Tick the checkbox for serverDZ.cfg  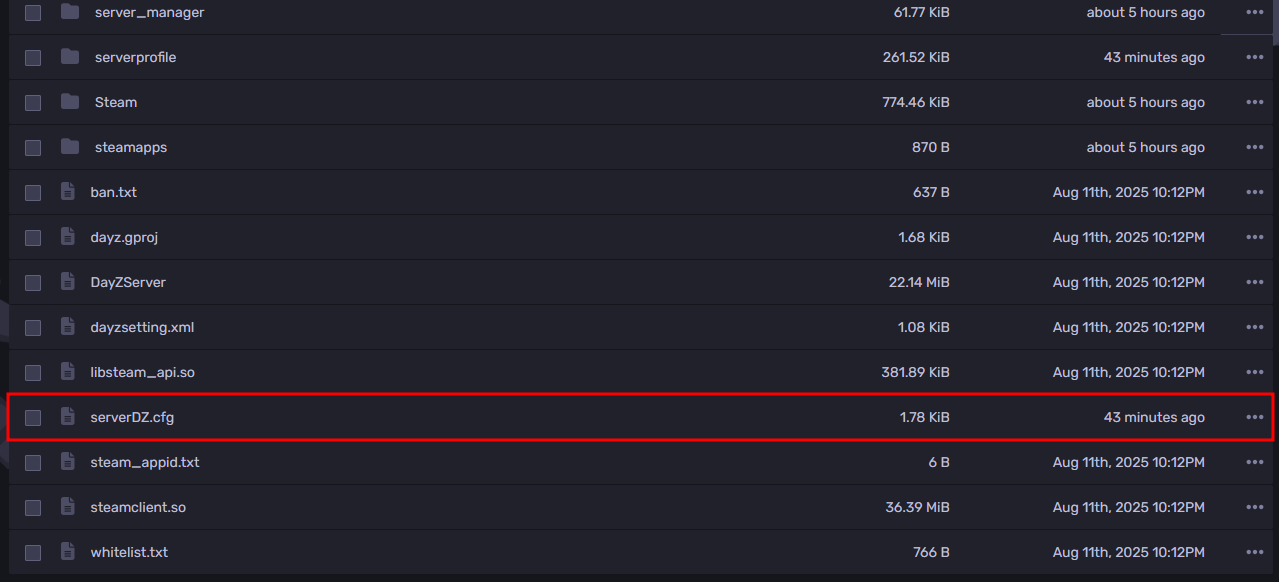point(33,417)
